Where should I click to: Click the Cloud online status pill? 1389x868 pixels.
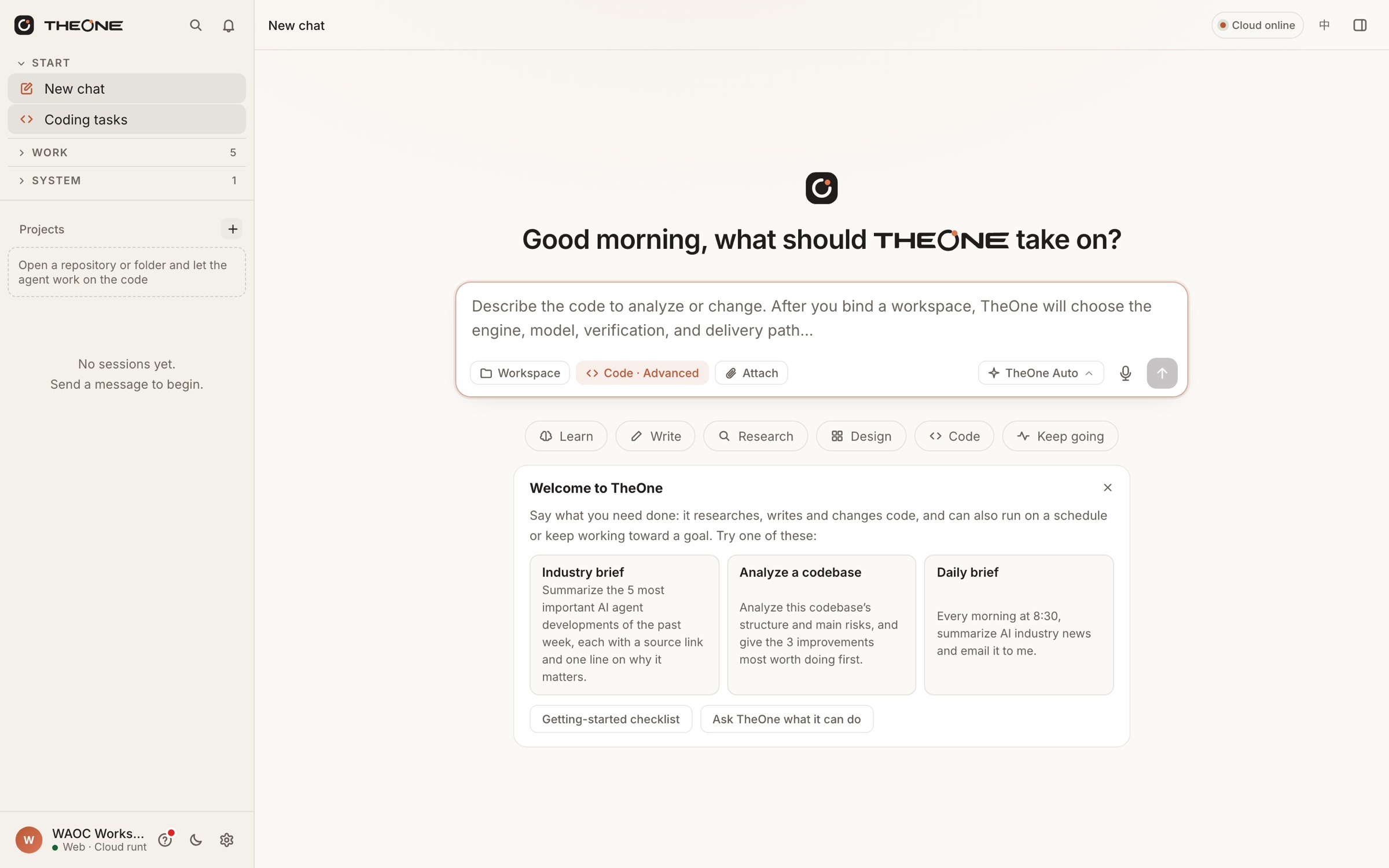1257,25
